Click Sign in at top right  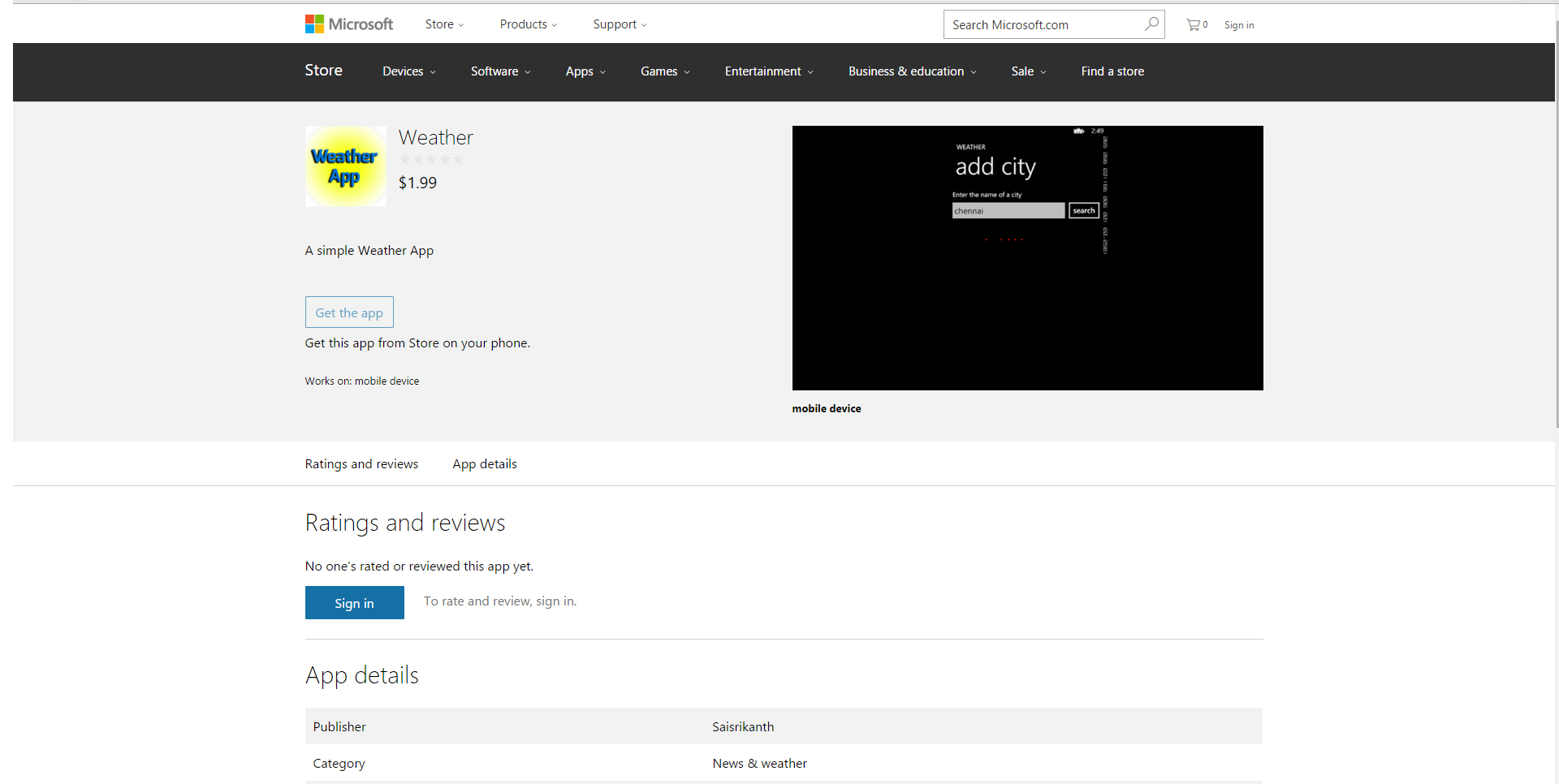click(x=1239, y=25)
